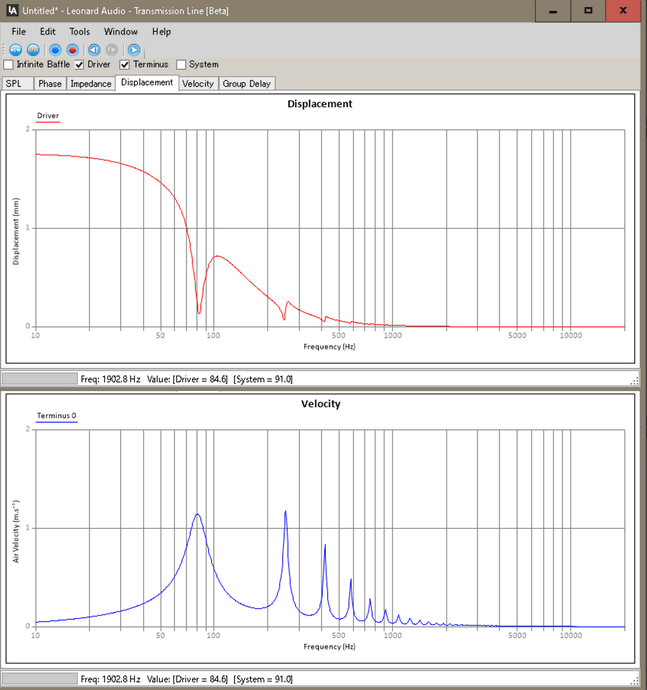Click Frequency (Hz) label under Velocity chart
The width and height of the screenshot is (647, 690).
329,646
